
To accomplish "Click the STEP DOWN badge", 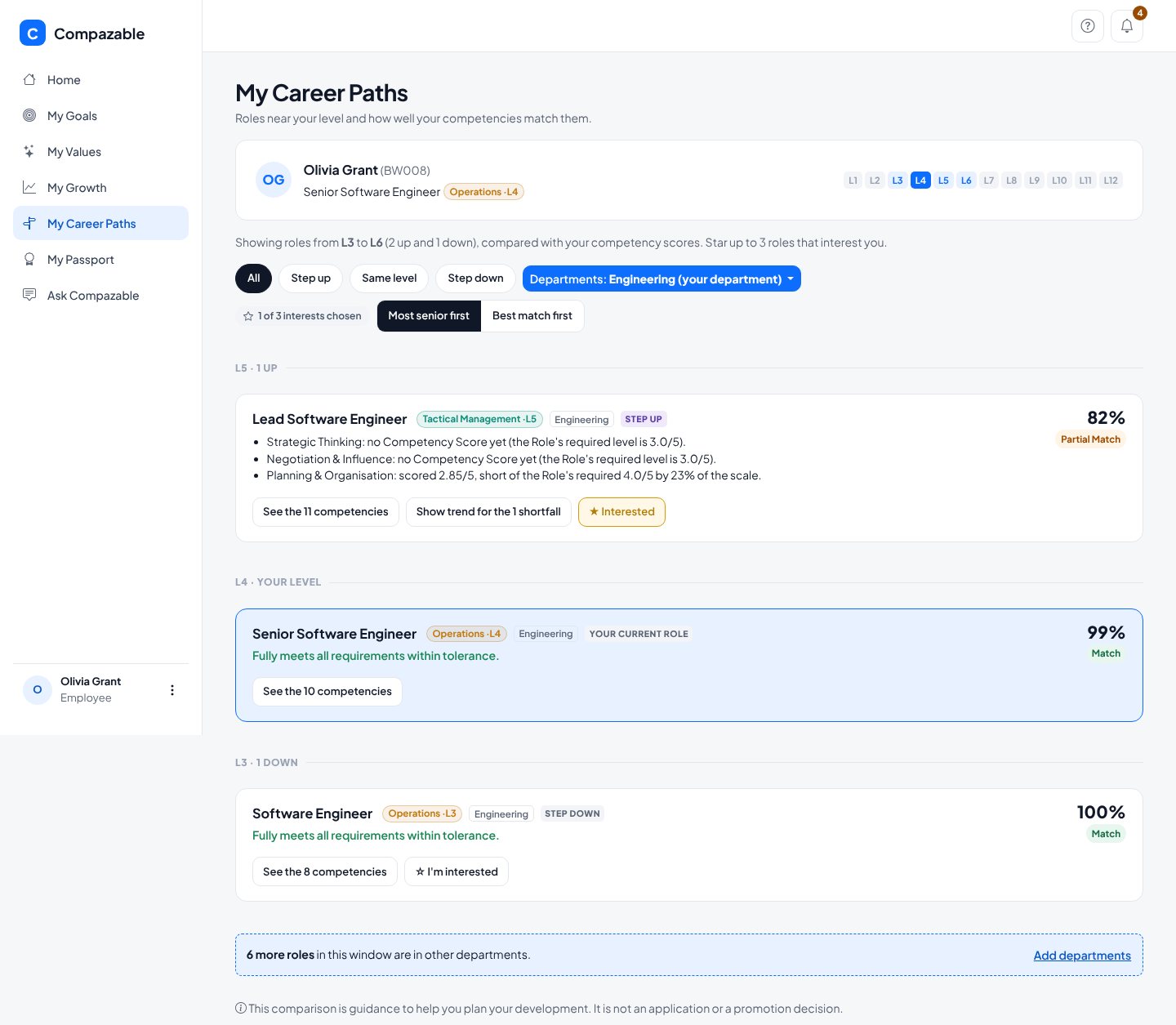I will [x=572, y=813].
